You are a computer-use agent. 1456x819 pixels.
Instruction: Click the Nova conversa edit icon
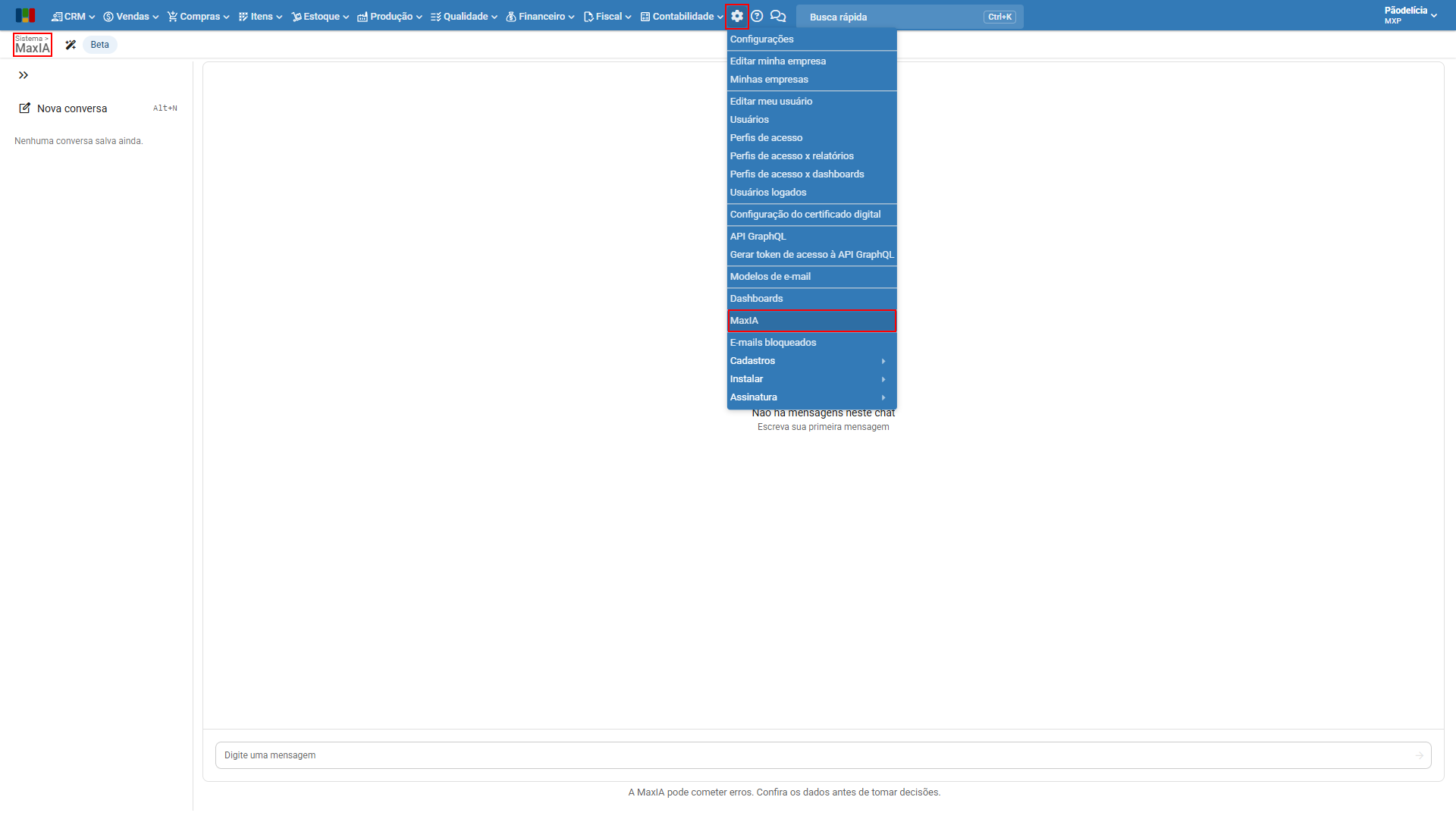pyautogui.click(x=24, y=108)
